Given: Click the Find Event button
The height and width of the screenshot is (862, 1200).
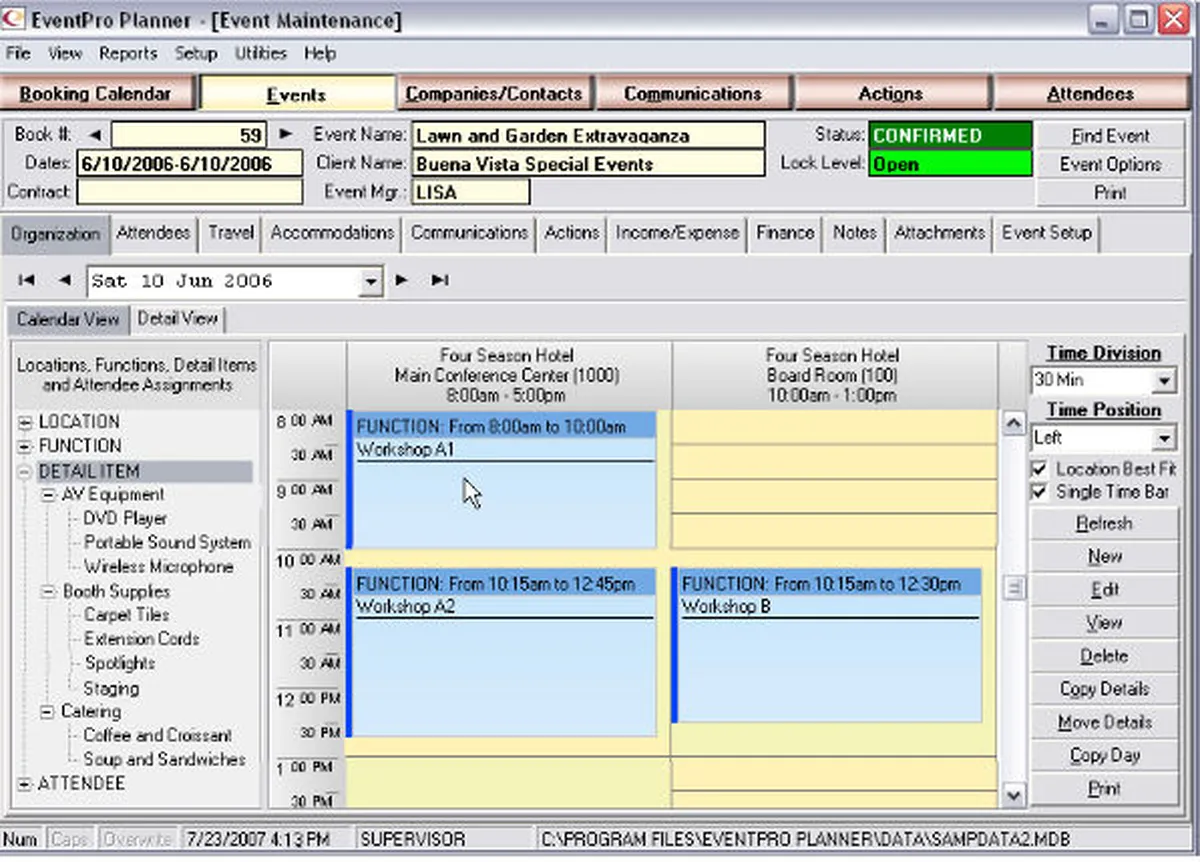Looking at the screenshot, I should pos(1110,135).
